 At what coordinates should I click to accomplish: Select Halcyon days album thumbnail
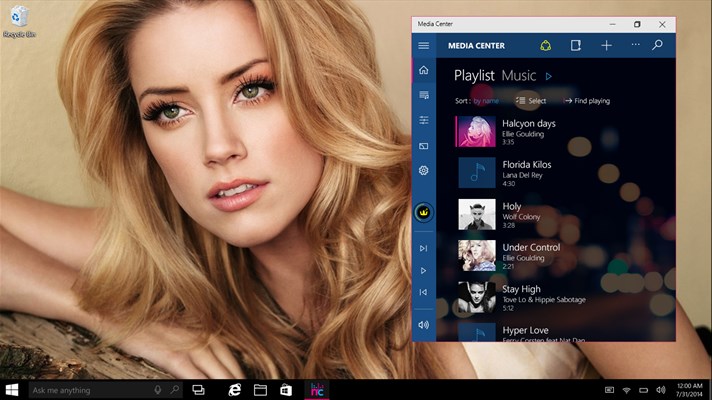(476, 131)
